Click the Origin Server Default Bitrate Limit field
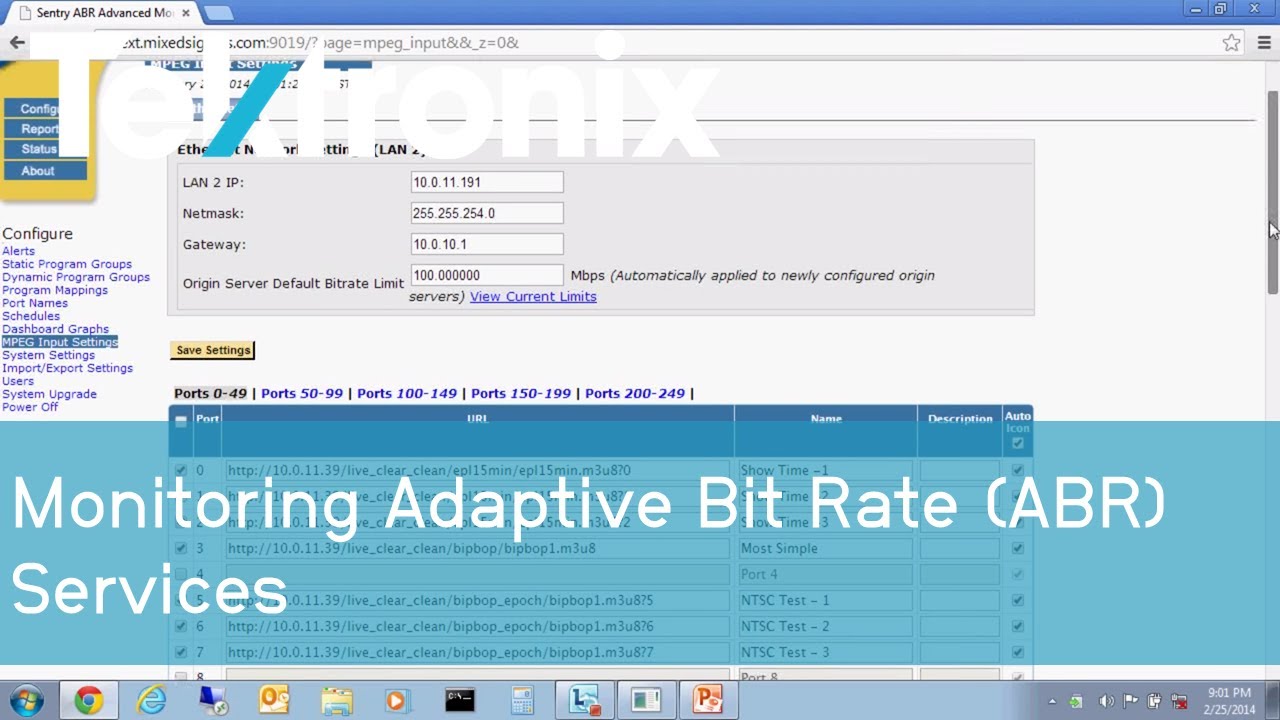The width and height of the screenshot is (1280, 720). (x=487, y=275)
